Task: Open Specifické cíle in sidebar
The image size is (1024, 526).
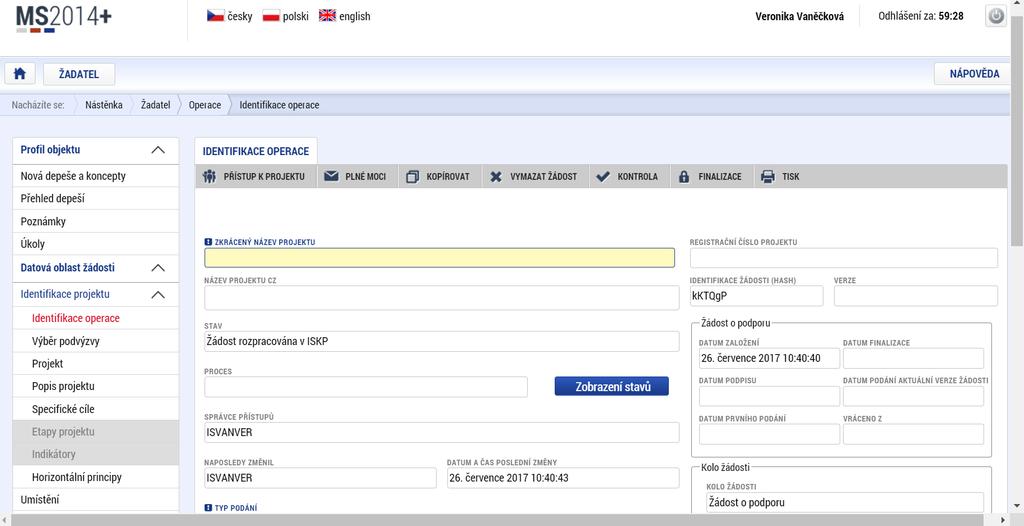Action: (95, 409)
